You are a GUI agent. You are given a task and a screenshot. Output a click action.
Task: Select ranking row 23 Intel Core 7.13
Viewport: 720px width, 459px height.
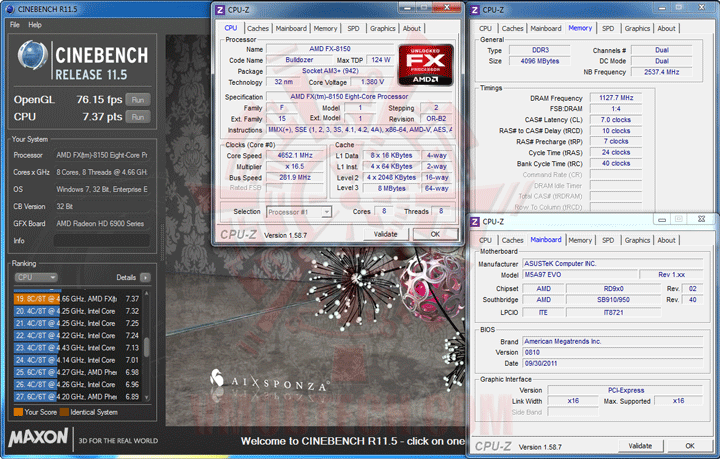click(77, 348)
